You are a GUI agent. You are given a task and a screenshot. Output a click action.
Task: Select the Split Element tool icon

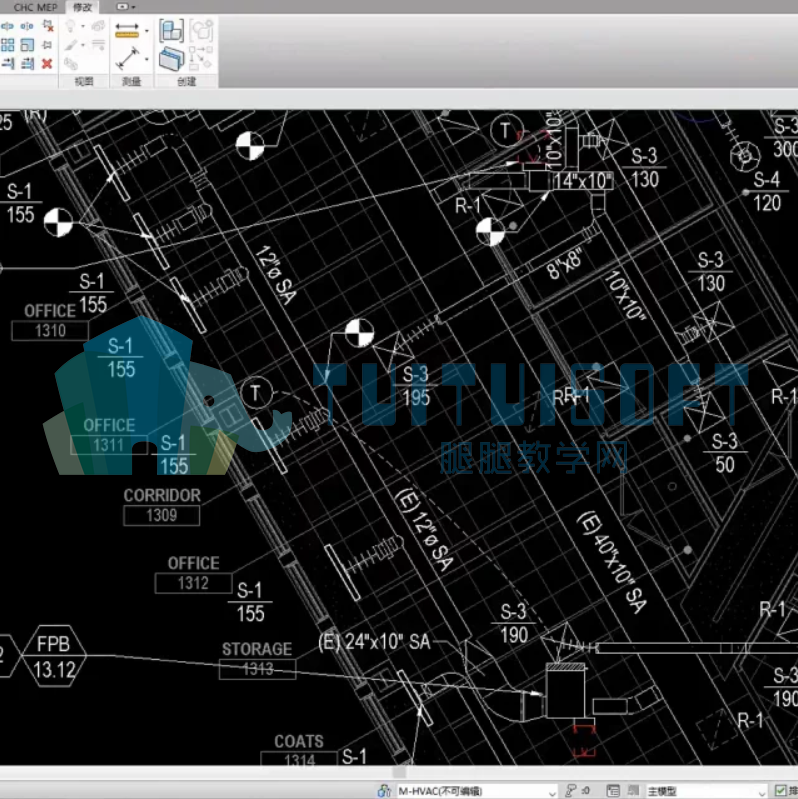tap(8, 26)
